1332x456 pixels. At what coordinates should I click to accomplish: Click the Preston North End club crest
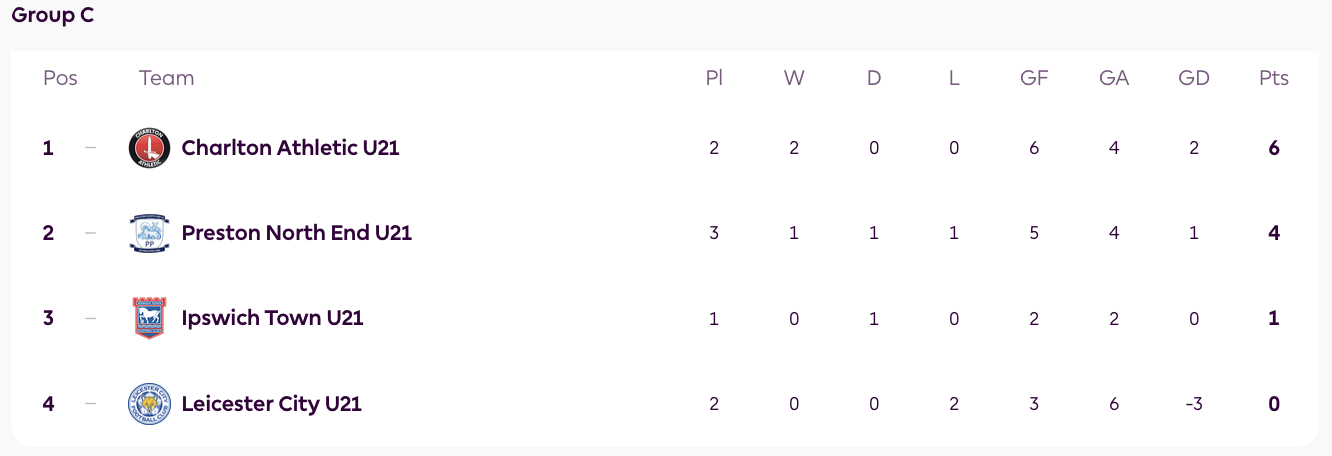pyautogui.click(x=150, y=233)
